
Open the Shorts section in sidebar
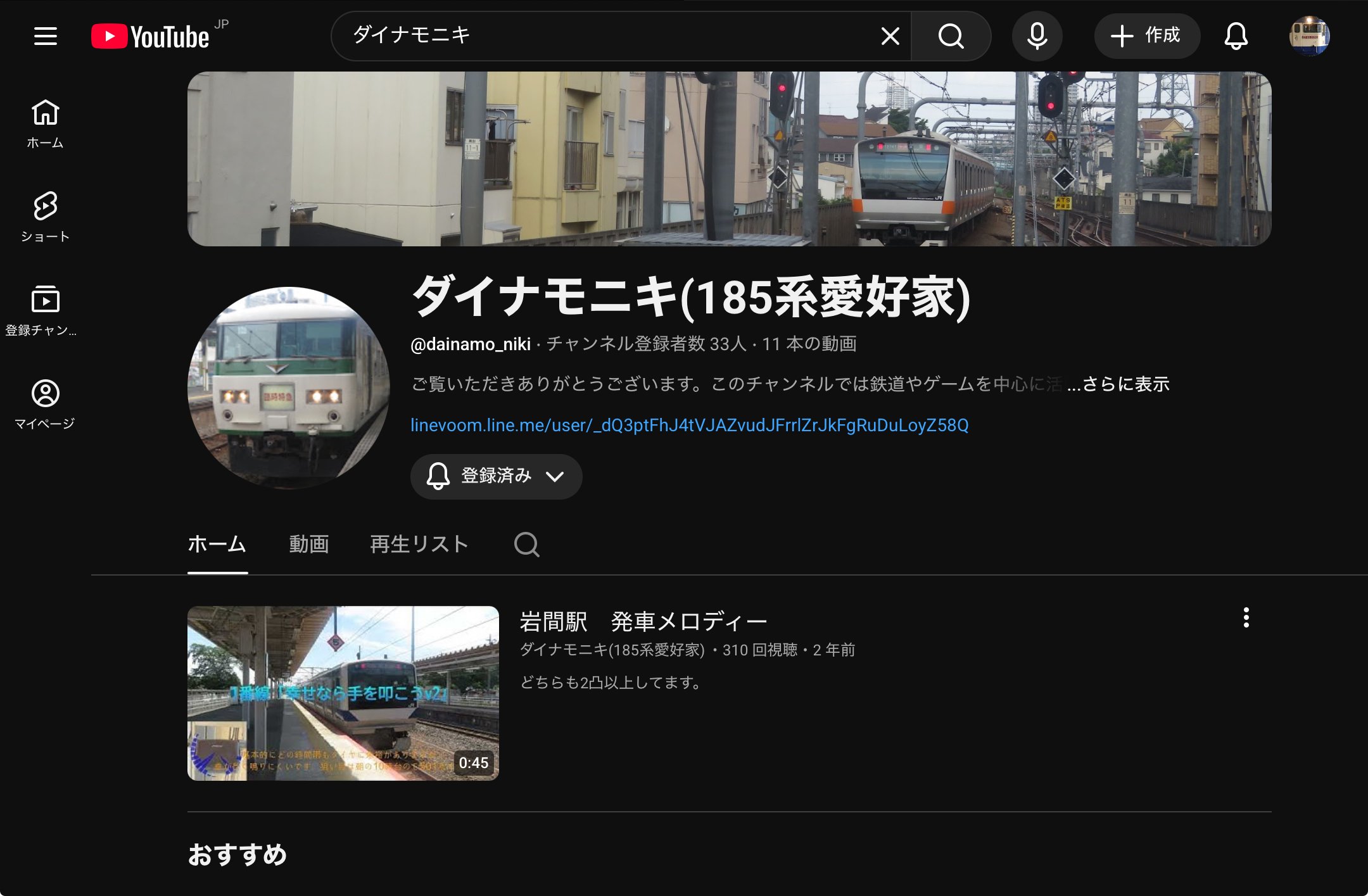(45, 215)
